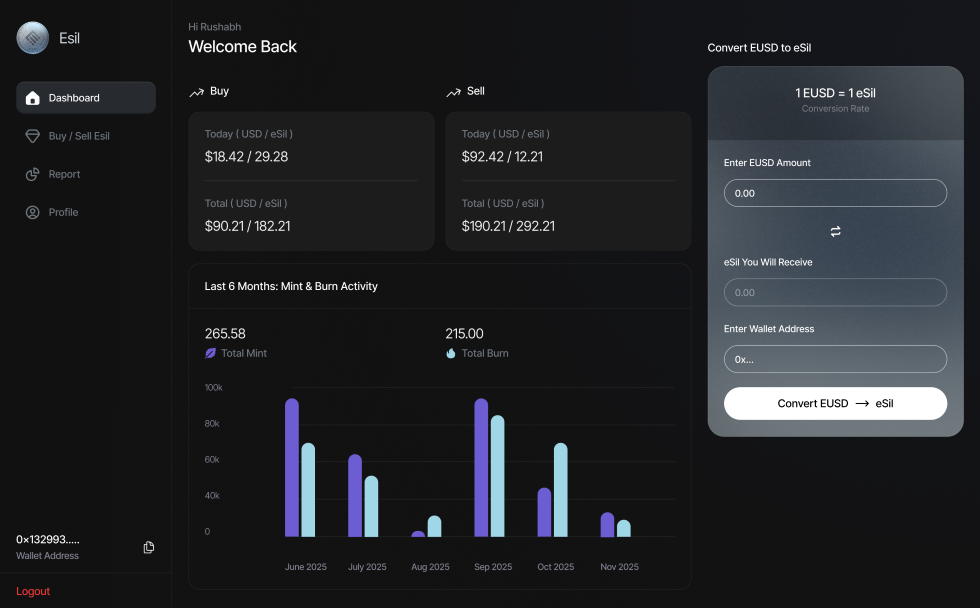This screenshot has width=980, height=608.
Task: Click the Buy trend arrow icon
Action: coord(196,92)
